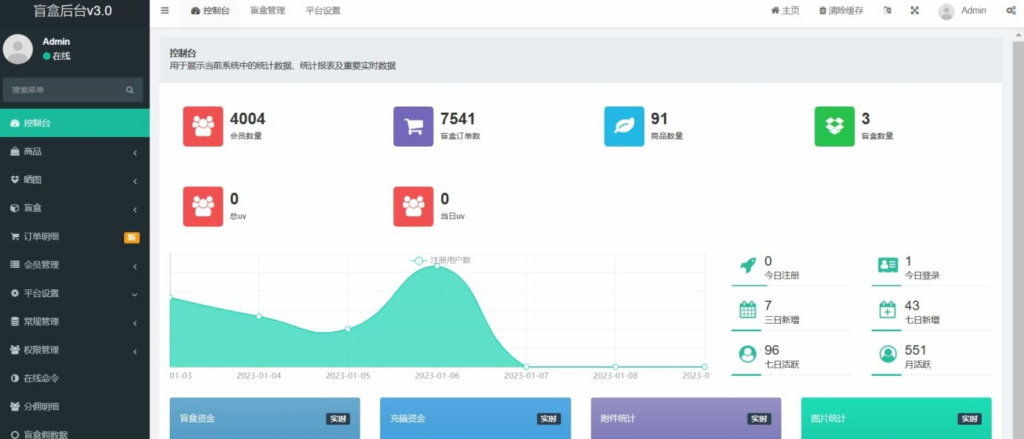Click the search magnifier icon in the sidebar

coord(130,90)
